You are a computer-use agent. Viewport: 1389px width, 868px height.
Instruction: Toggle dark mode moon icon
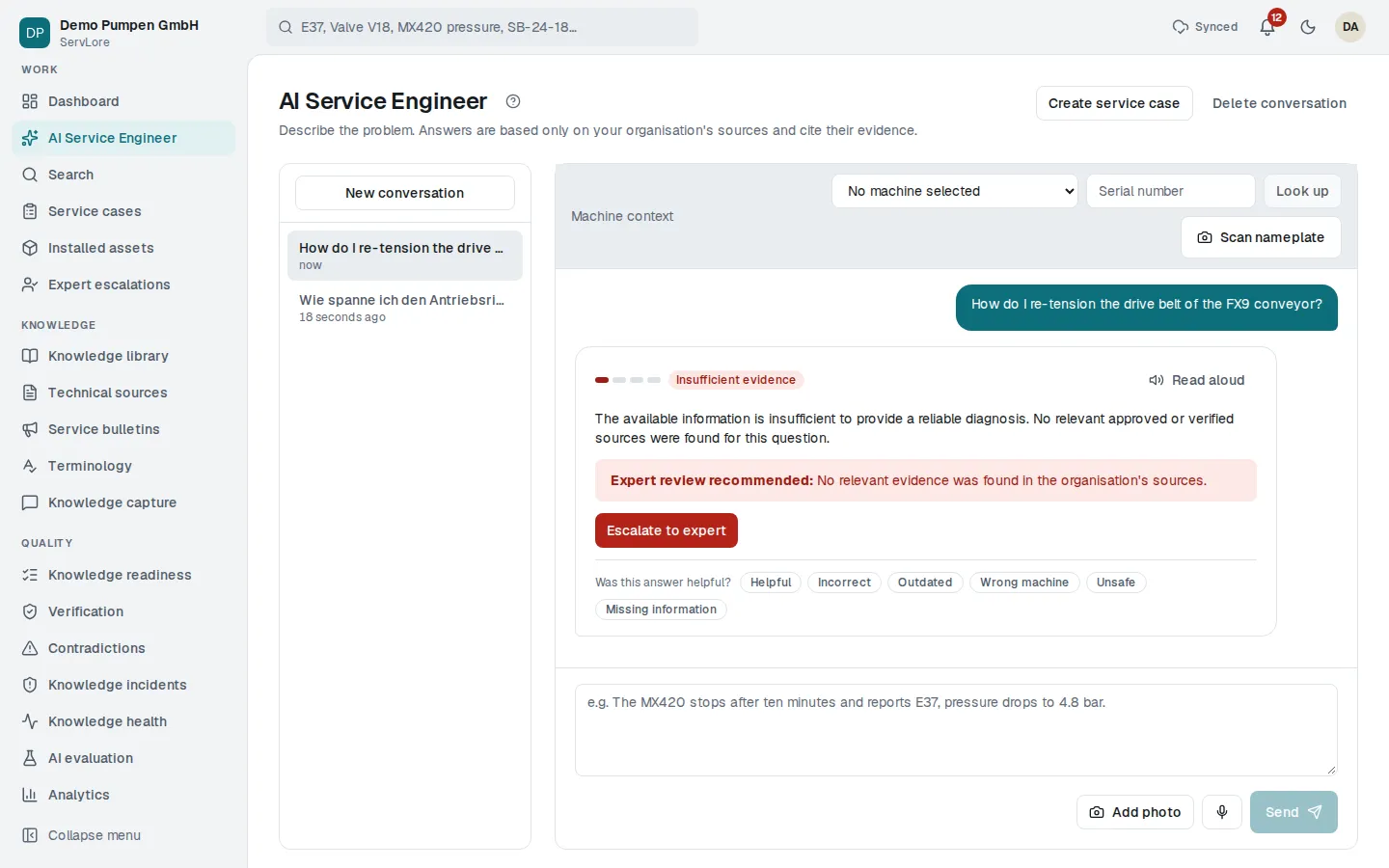pos(1308,27)
